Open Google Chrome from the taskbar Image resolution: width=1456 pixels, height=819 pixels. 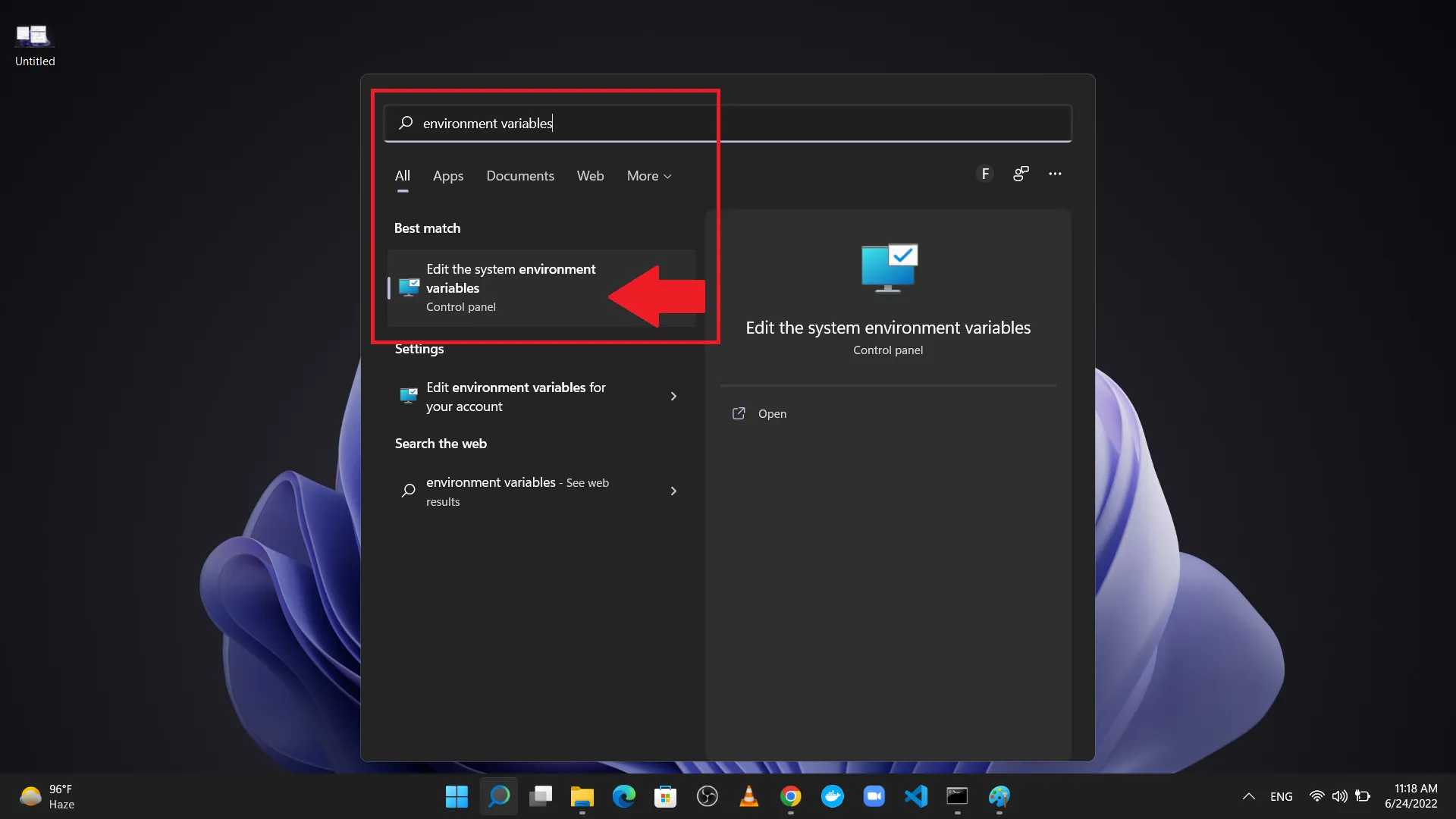(x=790, y=796)
